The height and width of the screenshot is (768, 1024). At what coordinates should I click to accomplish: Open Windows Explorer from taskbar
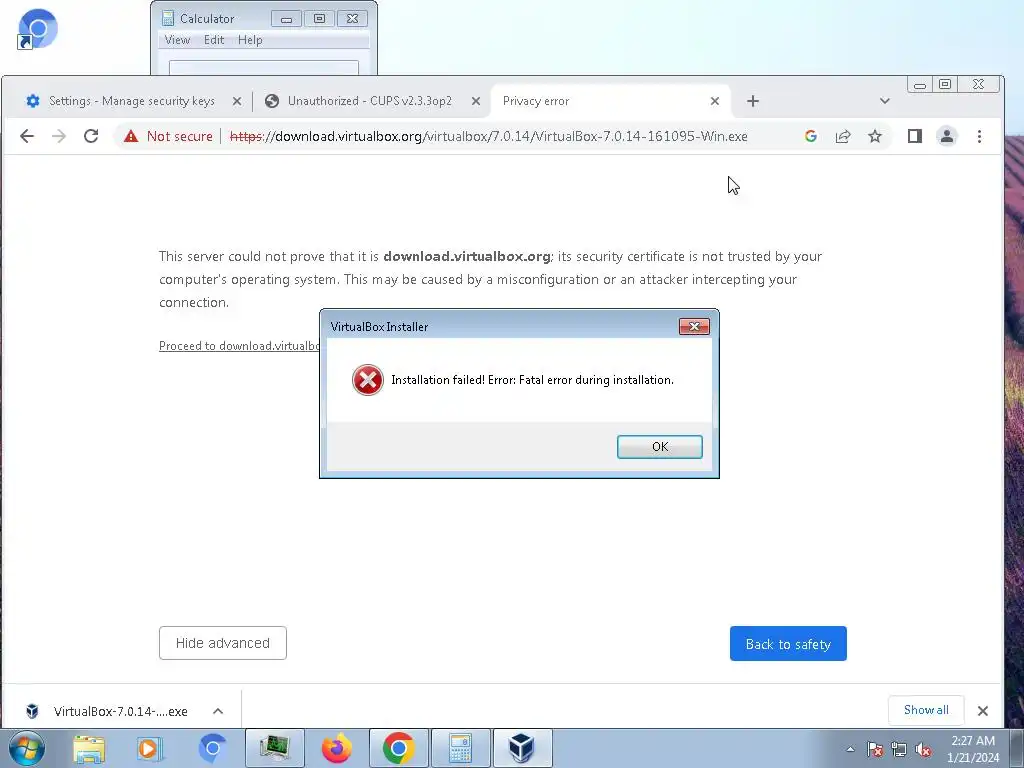click(x=89, y=749)
